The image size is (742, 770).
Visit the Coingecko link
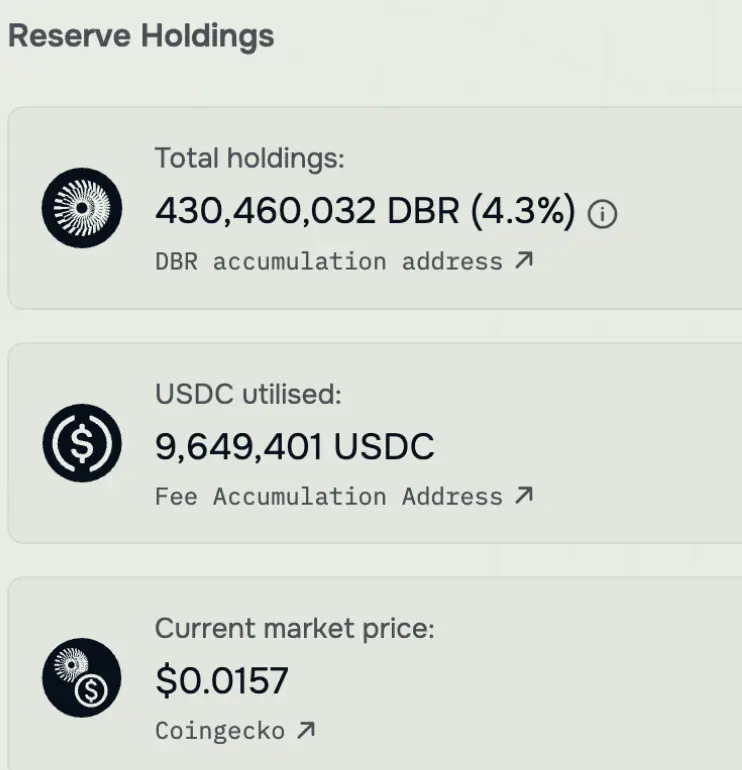(x=220, y=731)
